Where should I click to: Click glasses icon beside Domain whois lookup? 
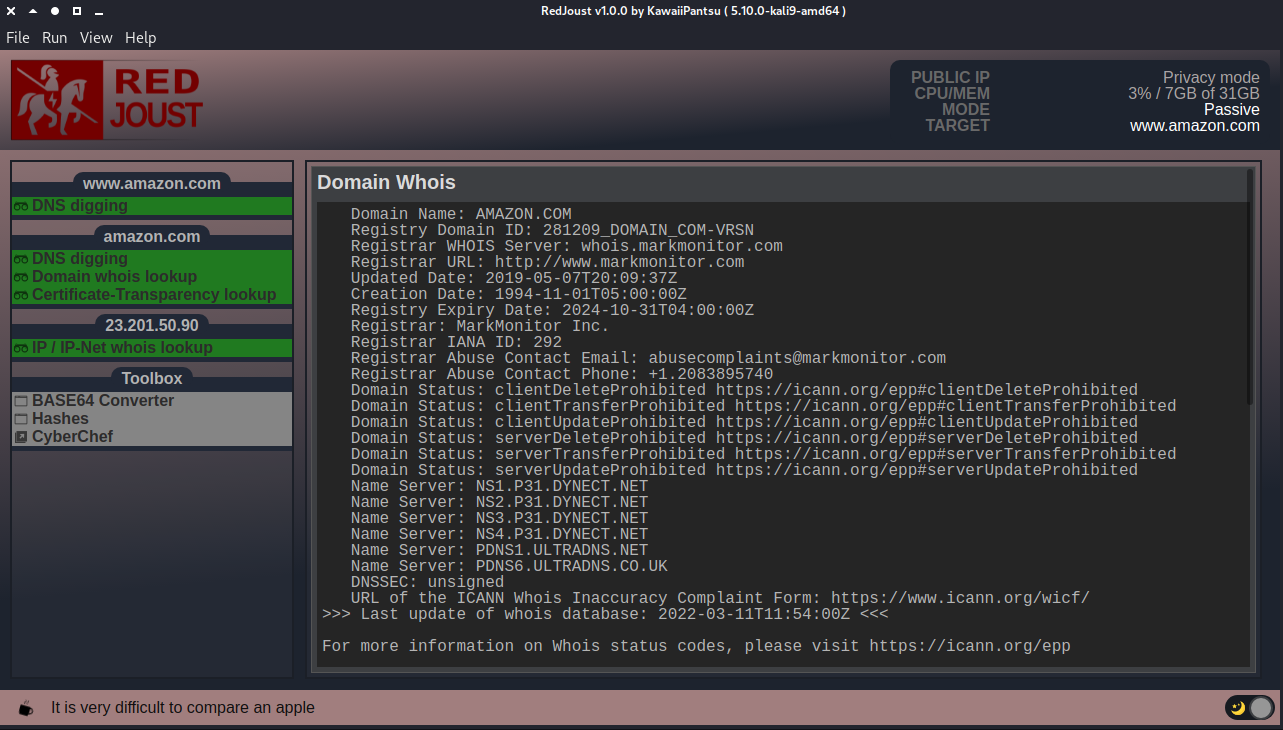tap(20, 277)
